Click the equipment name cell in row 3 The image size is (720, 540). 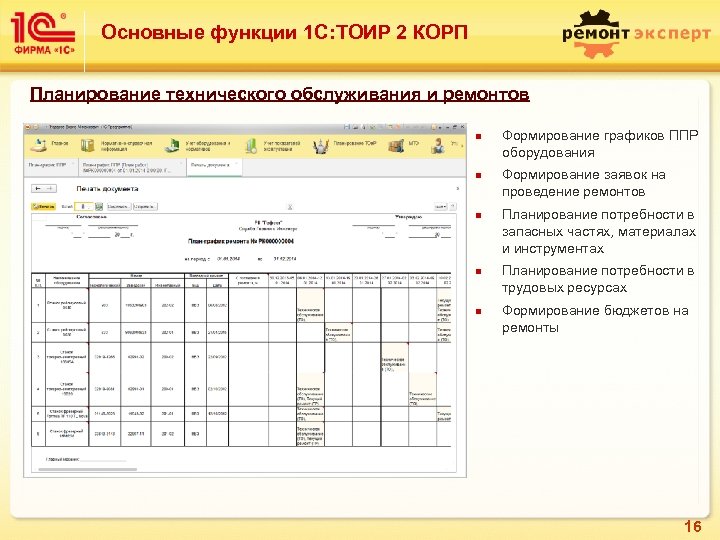click(67, 357)
